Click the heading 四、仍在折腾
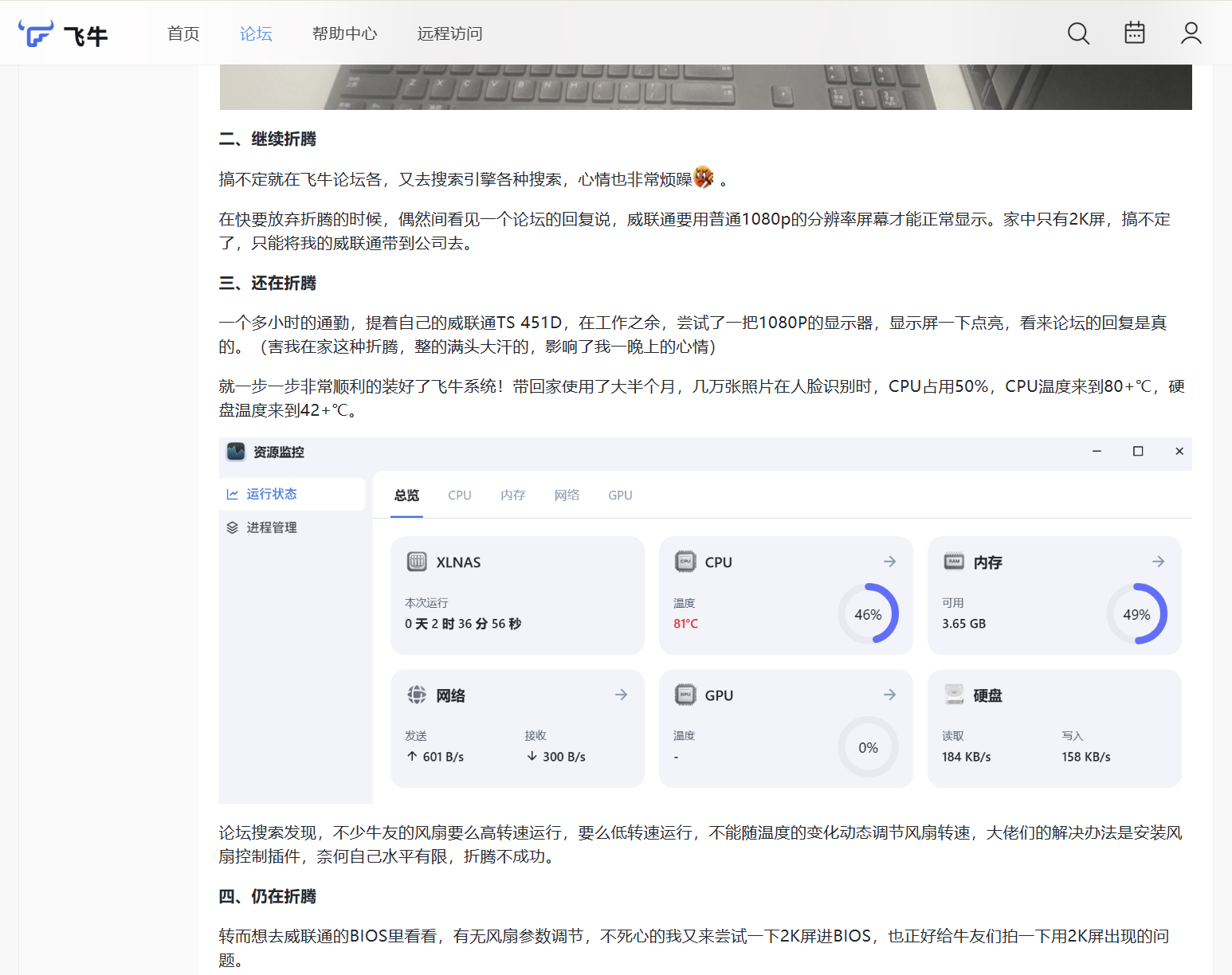 click(x=268, y=897)
